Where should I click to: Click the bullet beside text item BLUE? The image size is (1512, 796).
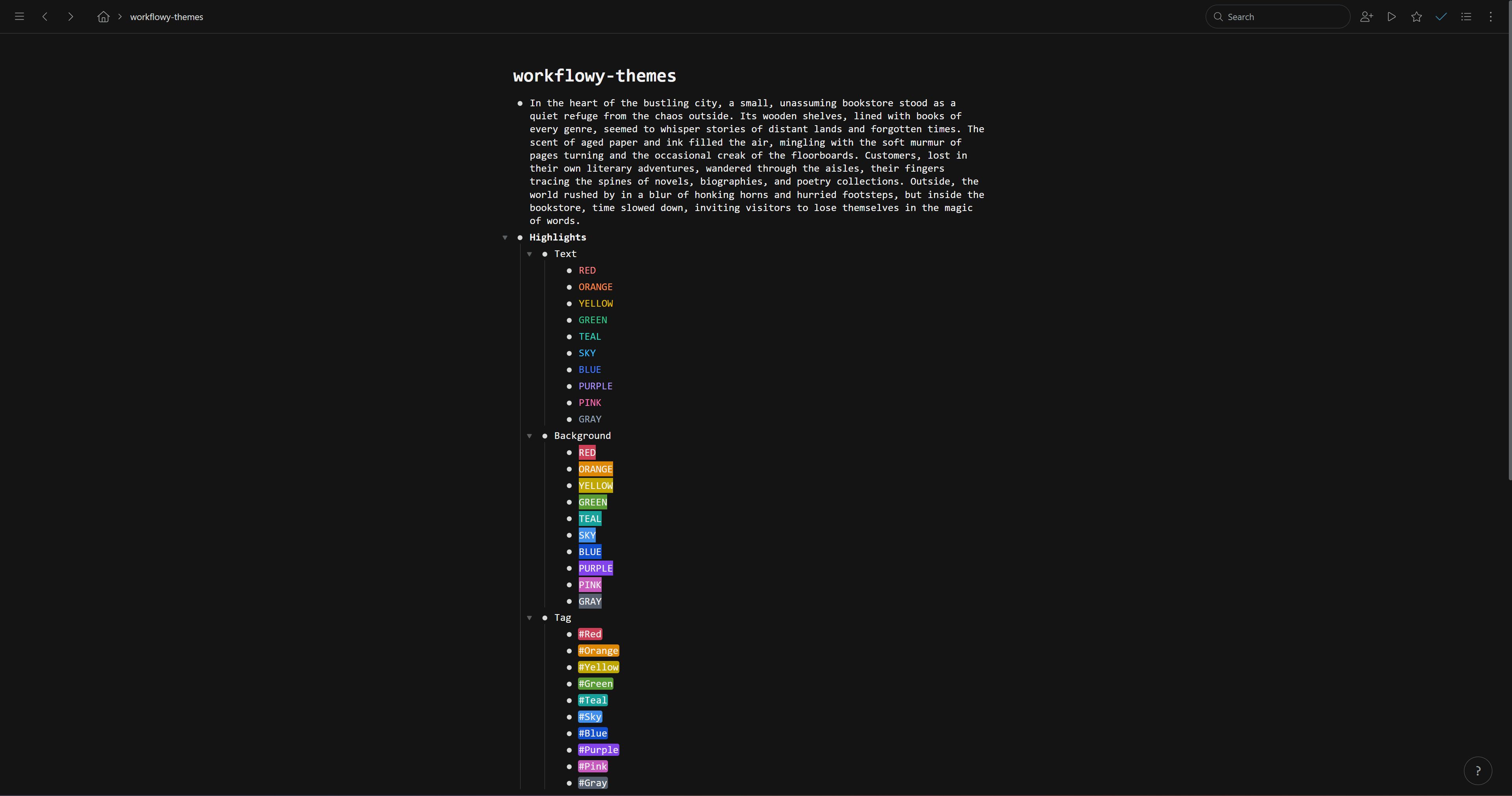pyautogui.click(x=569, y=369)
